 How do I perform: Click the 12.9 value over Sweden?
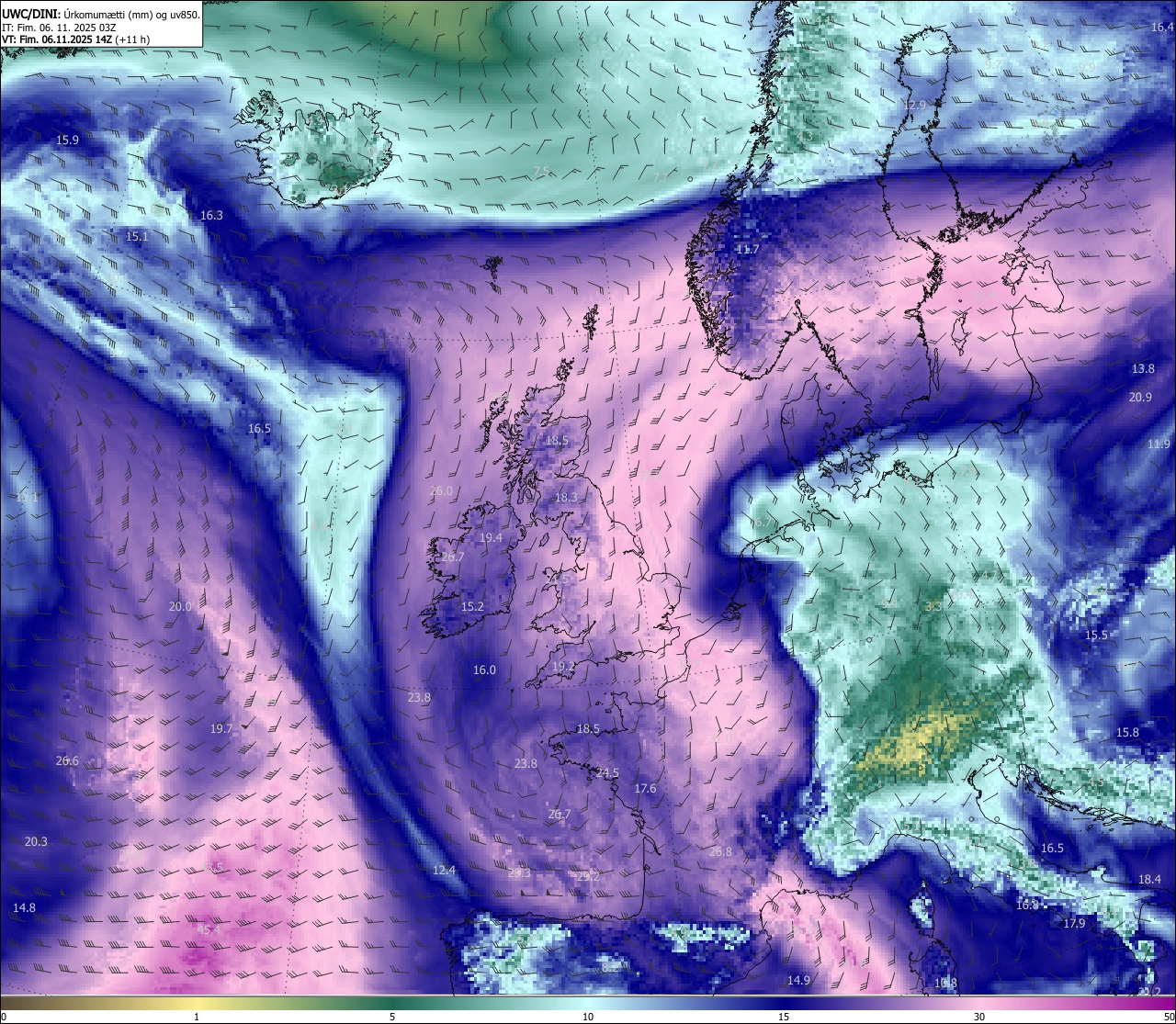[x=916, y=106]
